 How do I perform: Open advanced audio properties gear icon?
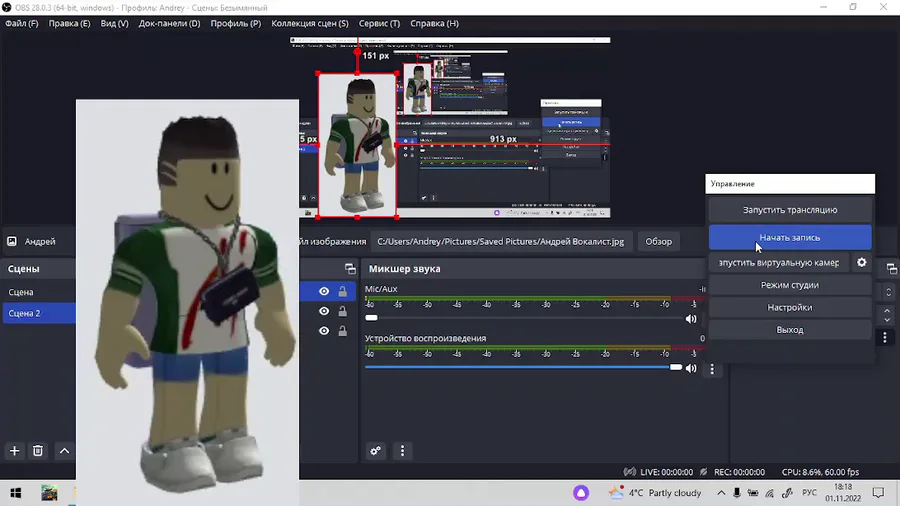coord(375,451)
